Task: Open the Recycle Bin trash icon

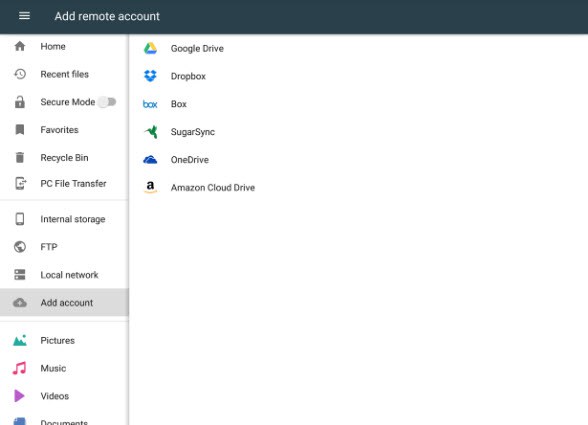Action: 20,158
